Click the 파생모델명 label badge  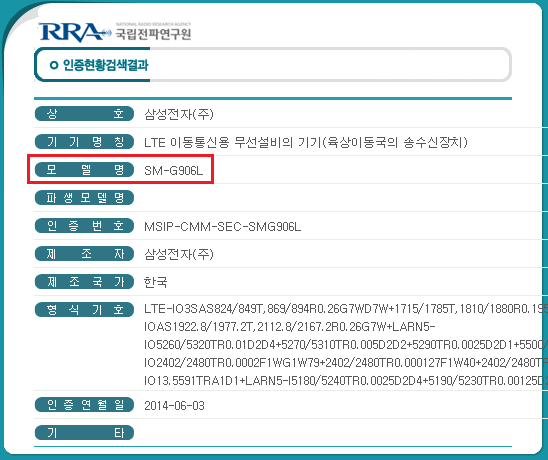pyautogui.click(x=84, y=197)
